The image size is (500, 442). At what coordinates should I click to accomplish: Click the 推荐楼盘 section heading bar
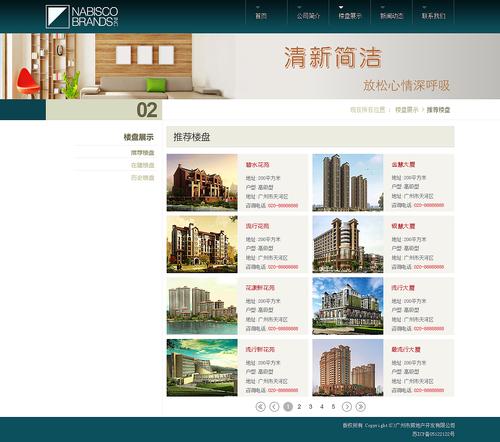[310, 137]
